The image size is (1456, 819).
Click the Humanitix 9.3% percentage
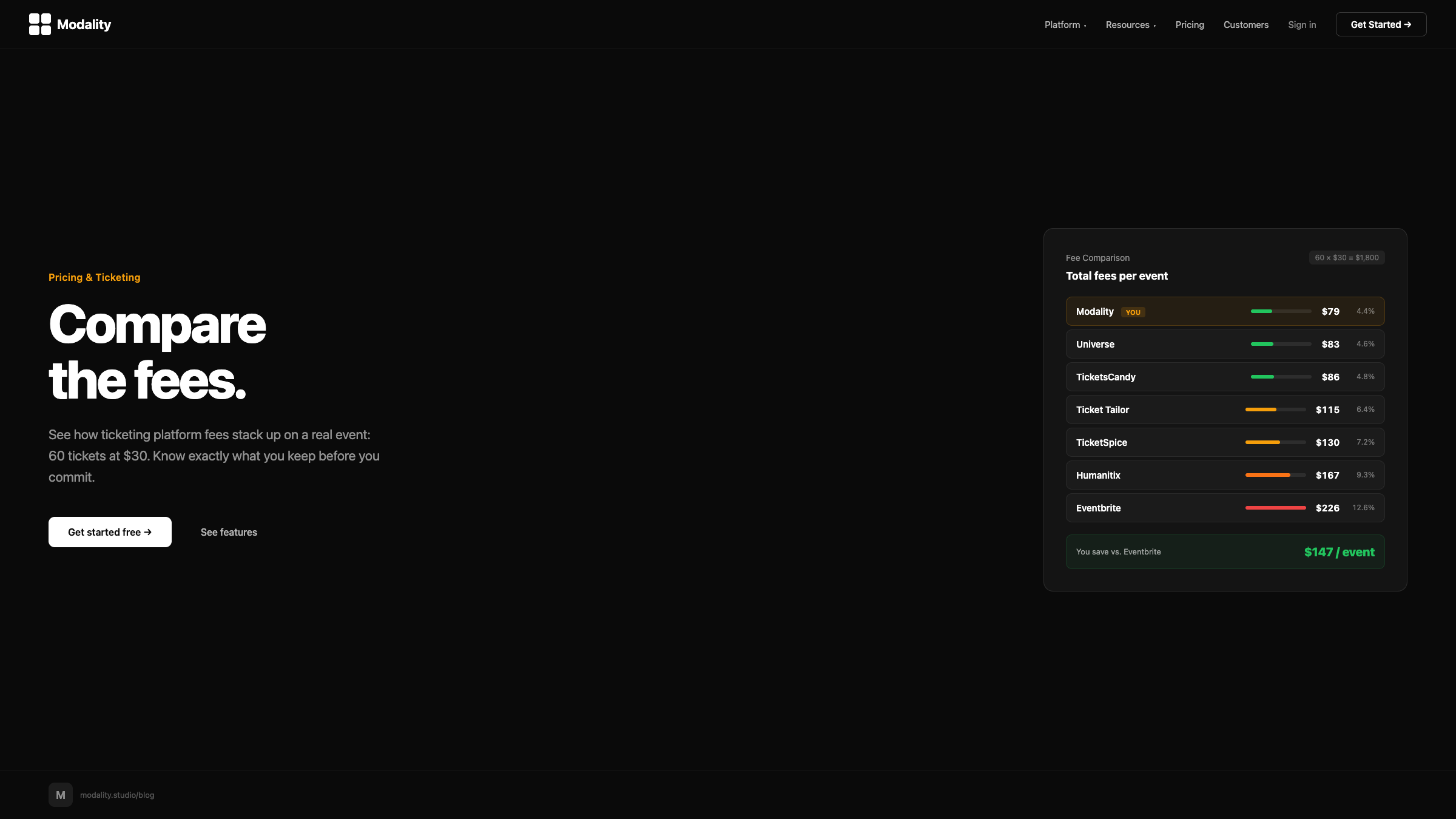(1366, 475)
